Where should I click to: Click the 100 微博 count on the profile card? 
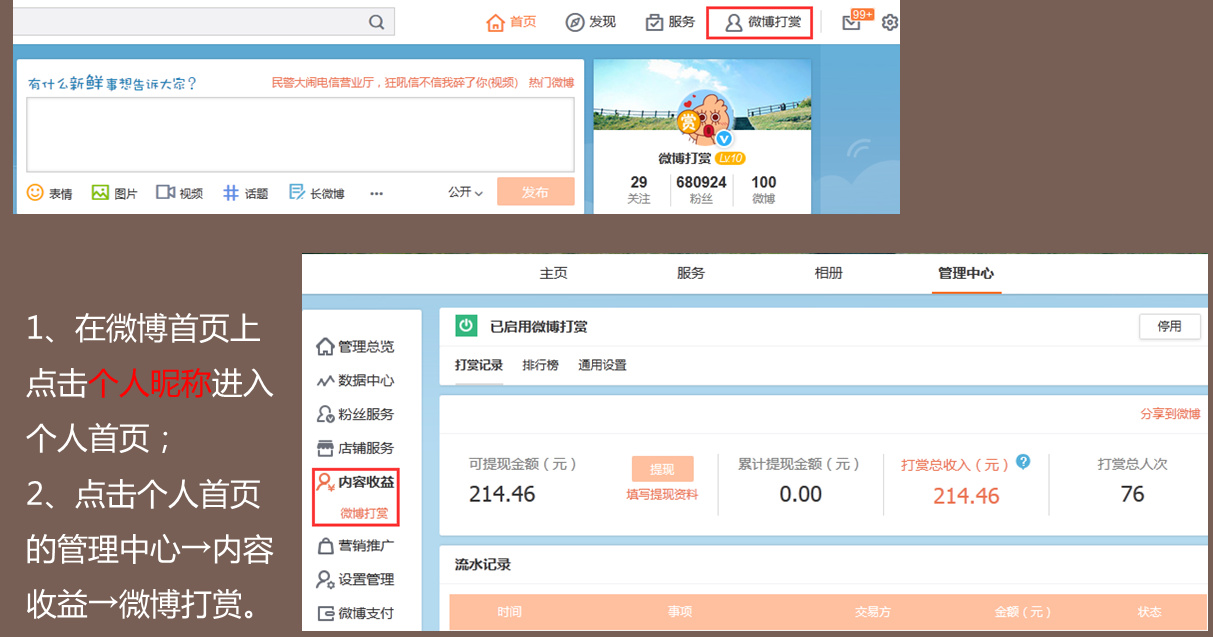(764, 189)
